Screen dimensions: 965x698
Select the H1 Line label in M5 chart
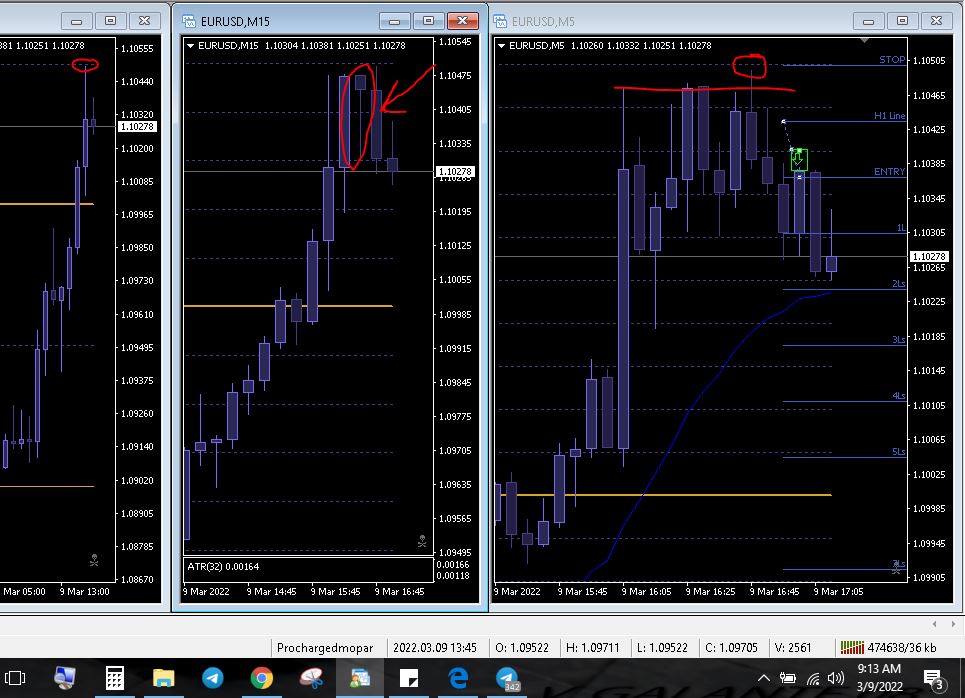[889, 116]
